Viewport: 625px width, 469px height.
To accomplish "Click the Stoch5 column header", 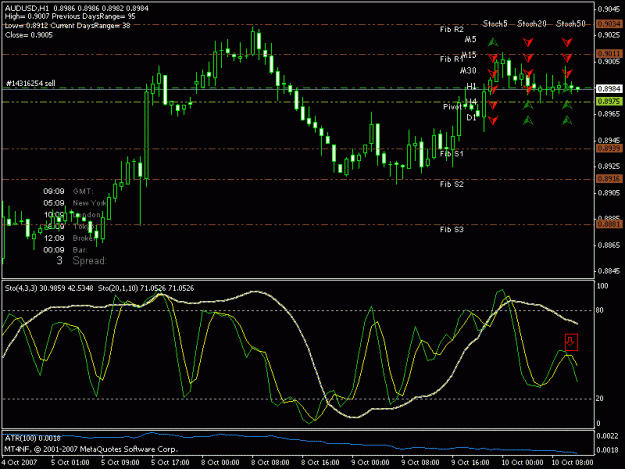I will [x=495, y=24].
